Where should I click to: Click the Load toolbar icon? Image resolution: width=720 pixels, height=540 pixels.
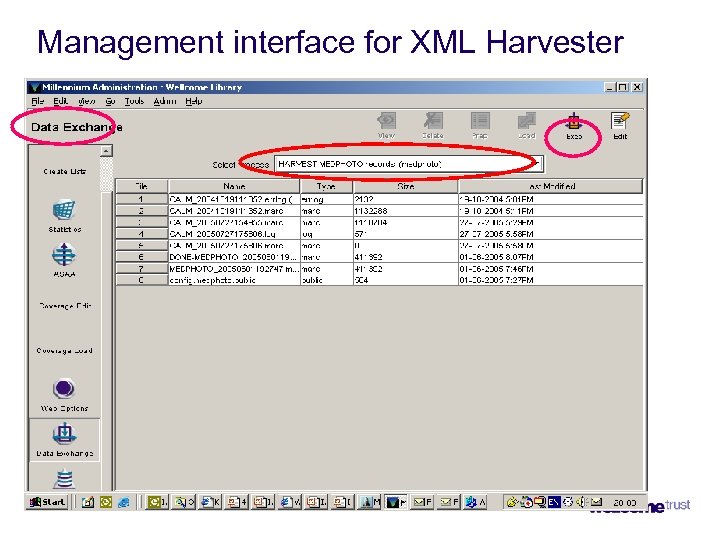(x=527, y=121)
